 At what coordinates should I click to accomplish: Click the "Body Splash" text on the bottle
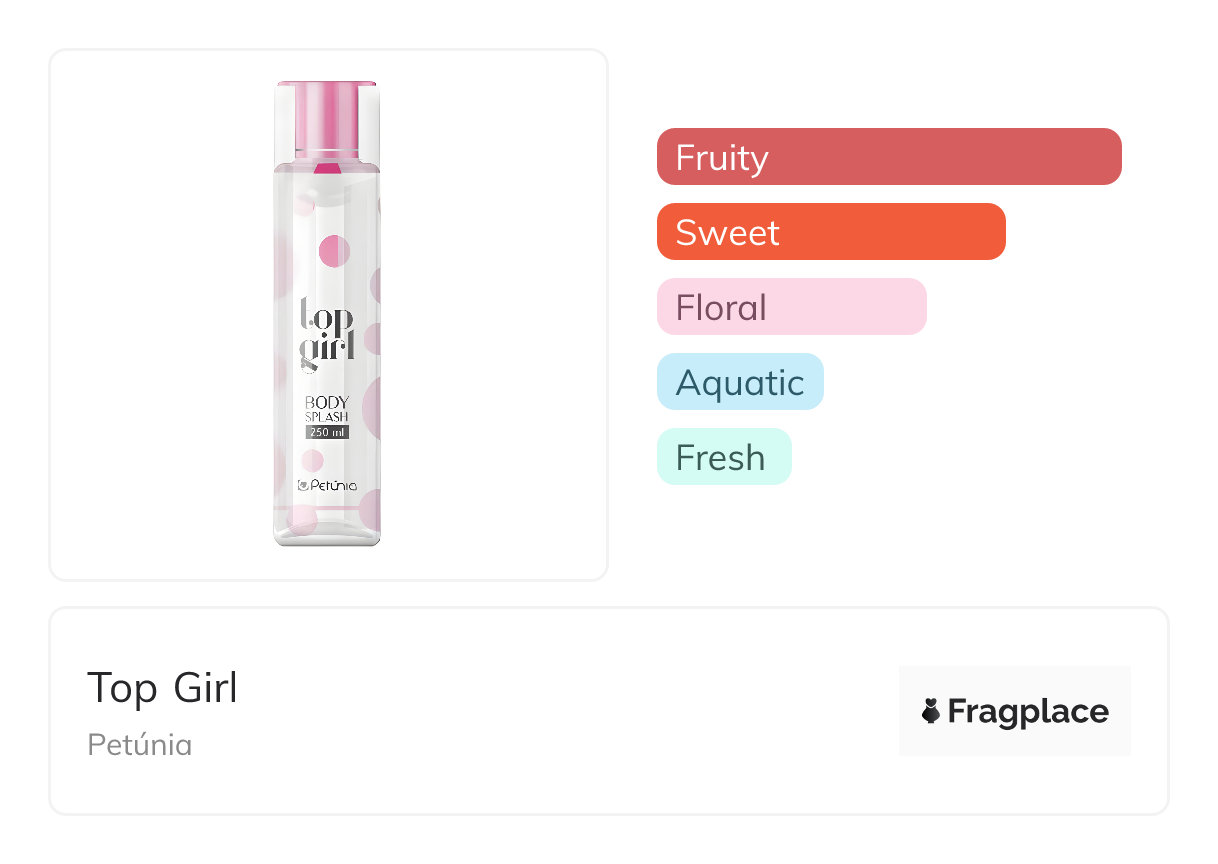[x=327, y=409]
